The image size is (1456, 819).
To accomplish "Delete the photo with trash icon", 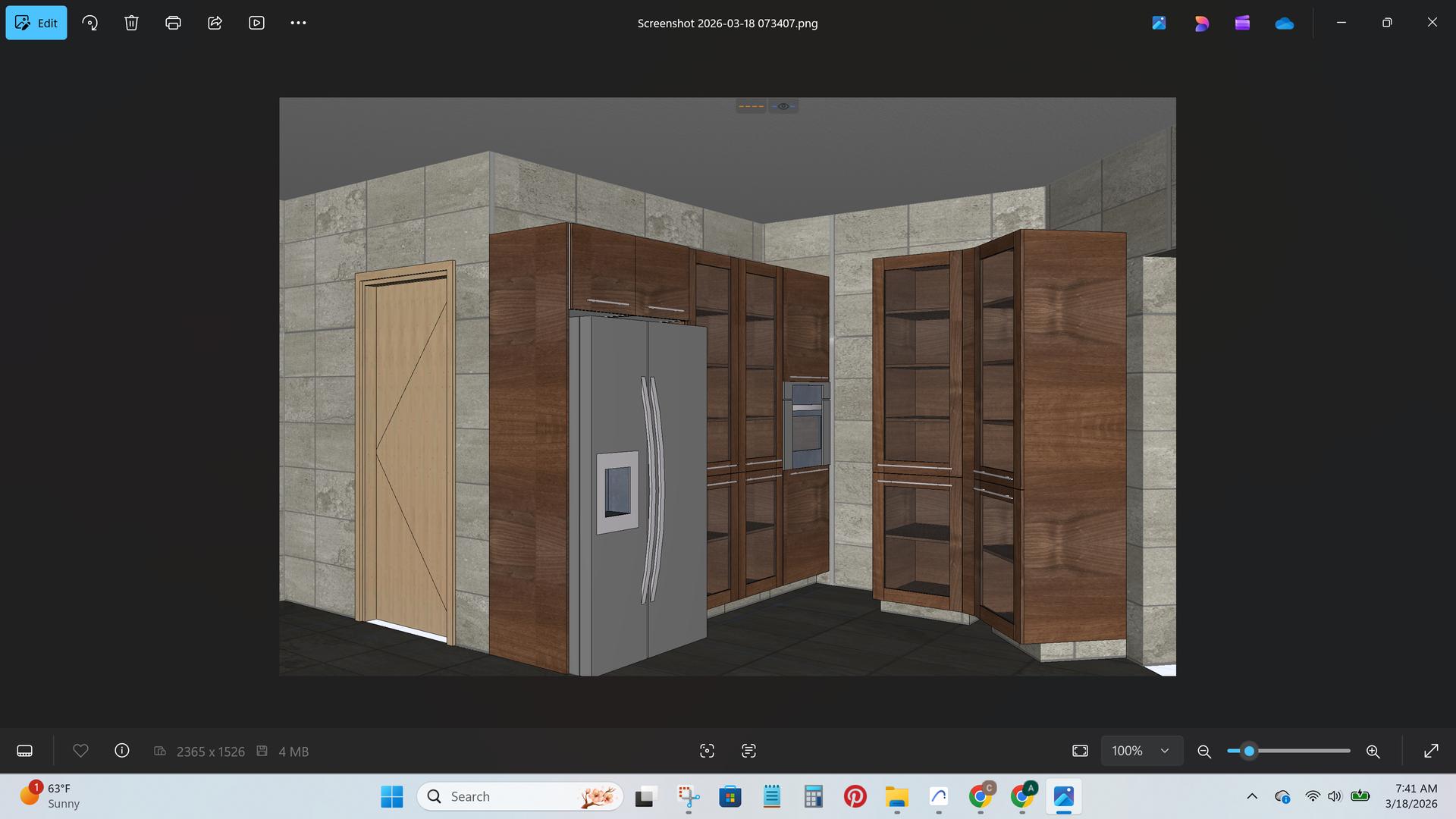I will [131, 23].
